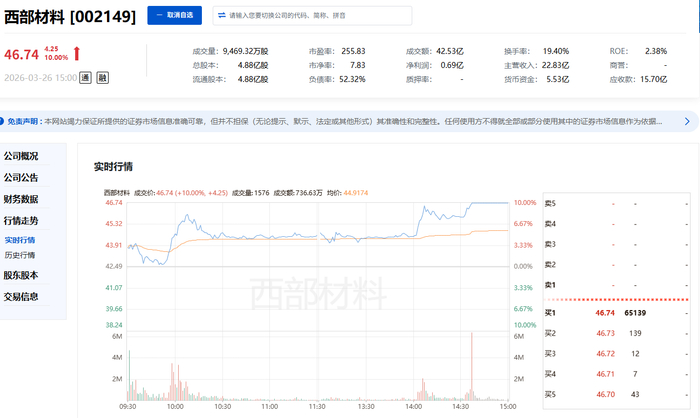Click the 买1 volume 65139
This screenshot has height=418, width=700.
point(635,313)
